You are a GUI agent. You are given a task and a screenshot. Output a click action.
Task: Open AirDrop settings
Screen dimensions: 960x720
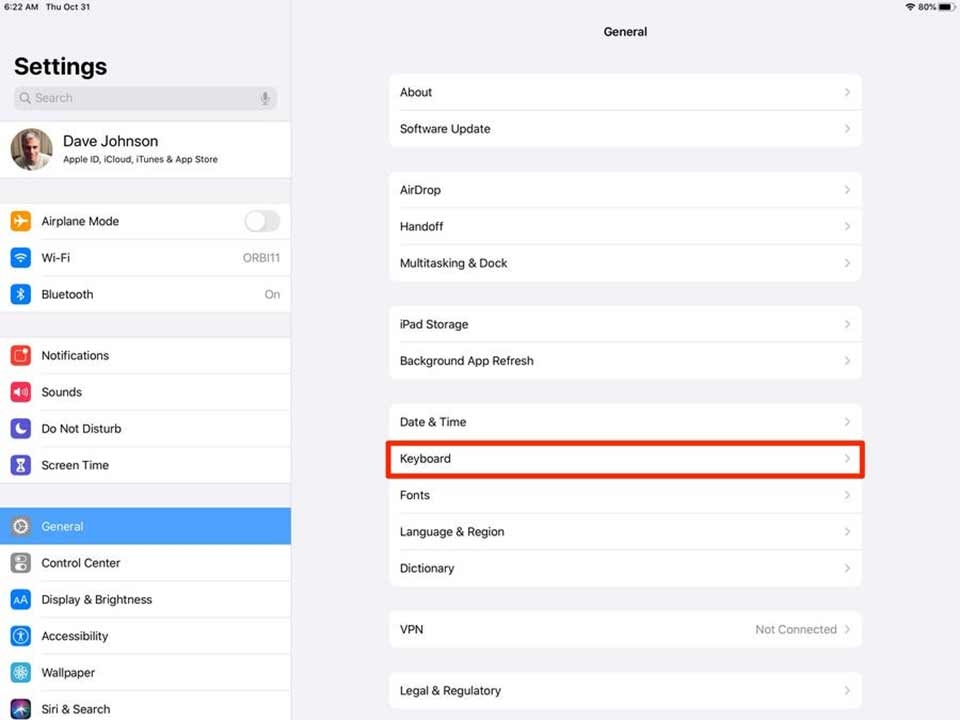coord(625,190)
